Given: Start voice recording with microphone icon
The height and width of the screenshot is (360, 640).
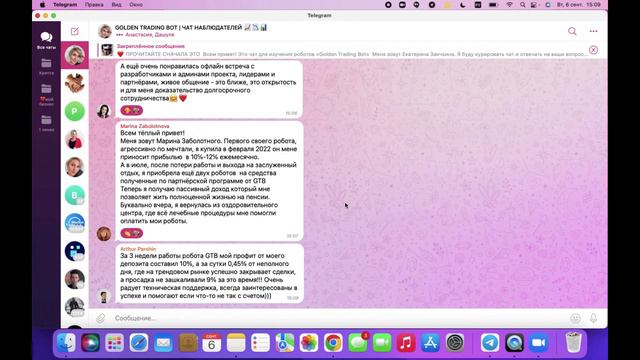Looking at the screenshot, I should (593, 318).
